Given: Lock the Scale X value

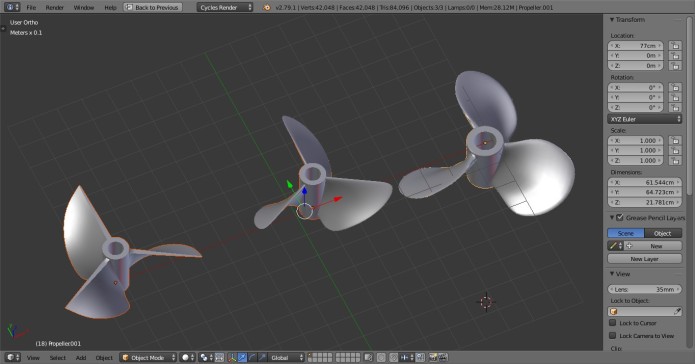Looking at the screenshot, I should pos(675,141).
